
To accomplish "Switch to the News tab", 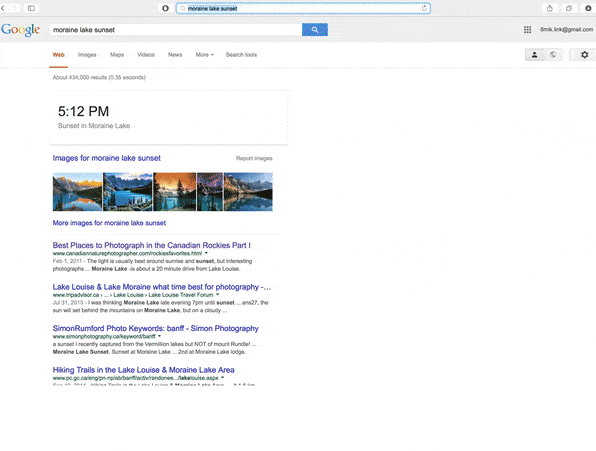I will pos(175,55).
